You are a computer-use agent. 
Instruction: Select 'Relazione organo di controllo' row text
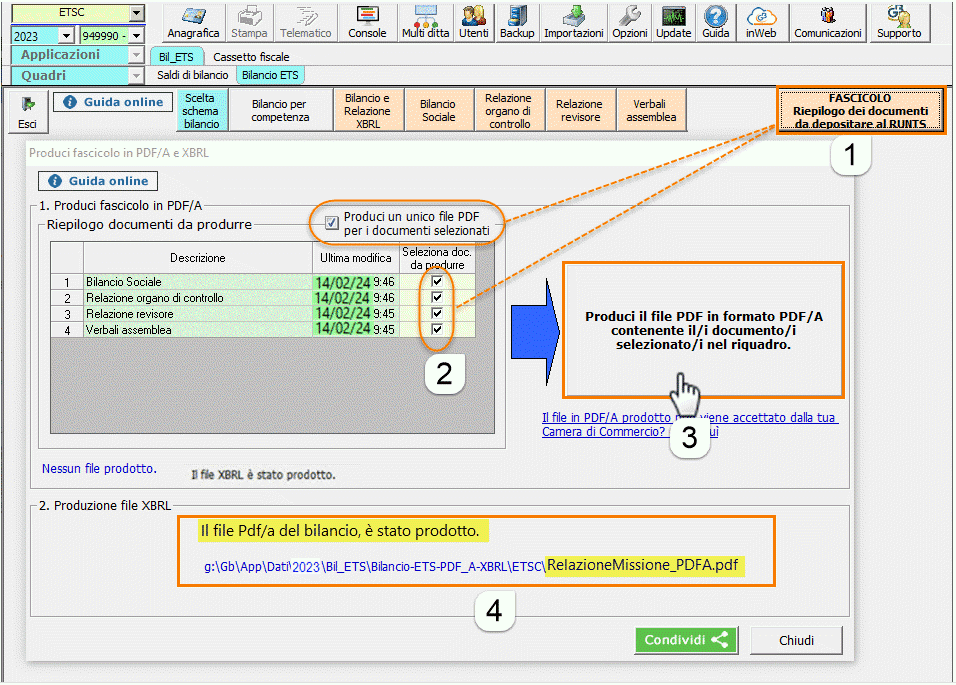click(154, 297)
